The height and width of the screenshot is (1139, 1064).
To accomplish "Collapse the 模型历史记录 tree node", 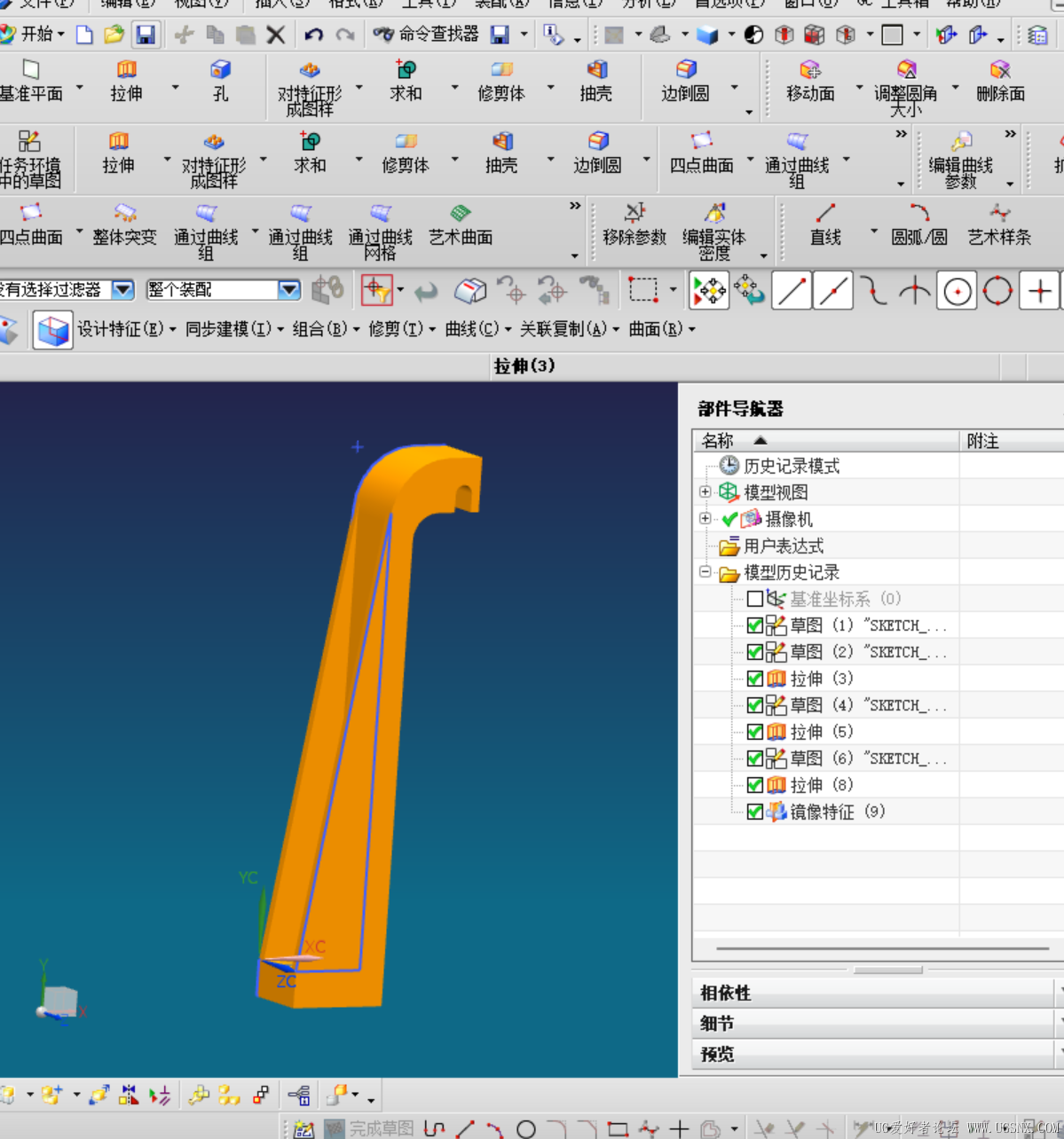I will 705,572.
